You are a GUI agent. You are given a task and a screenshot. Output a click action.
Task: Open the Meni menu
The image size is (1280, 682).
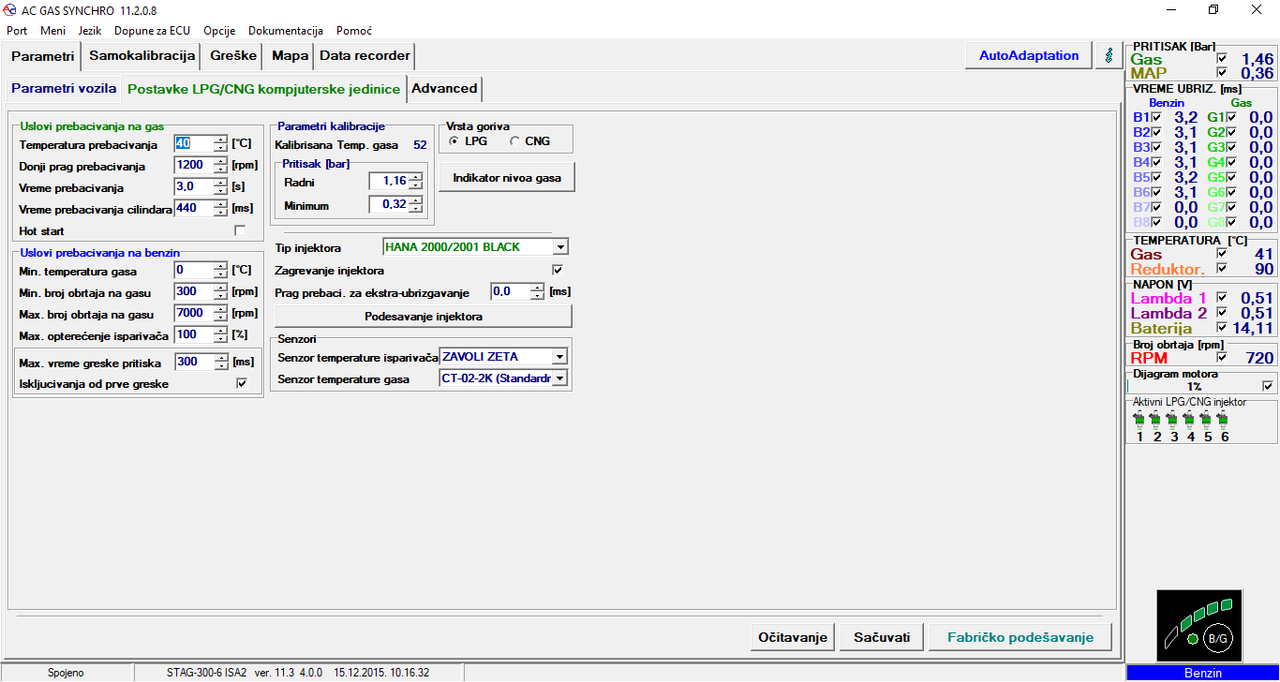point(53,31)
